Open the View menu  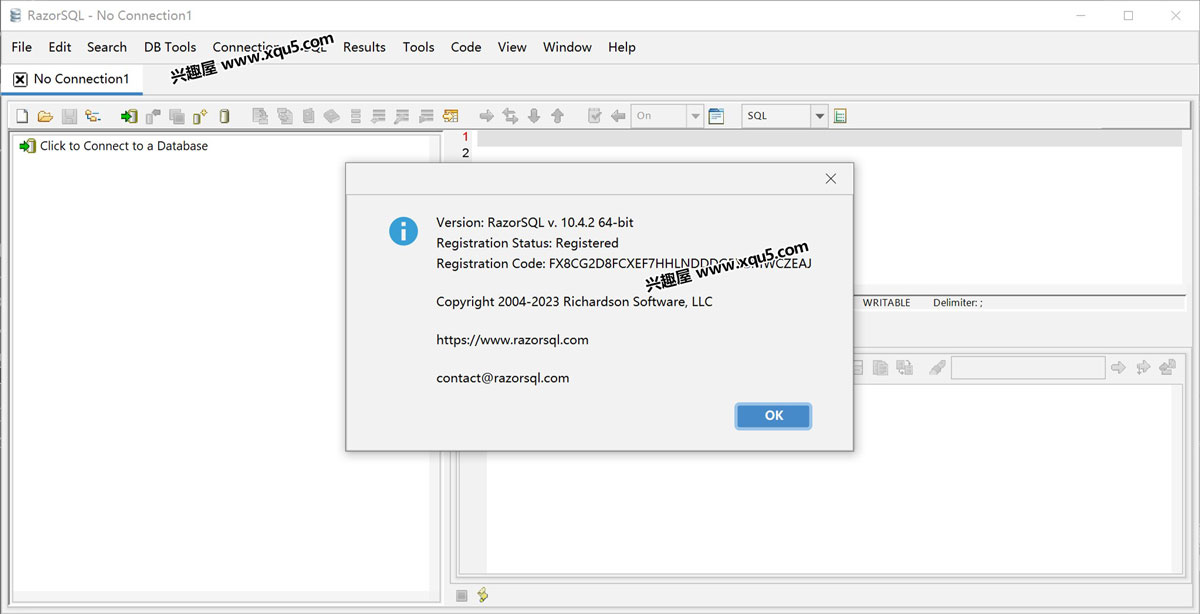pos(512,47)
